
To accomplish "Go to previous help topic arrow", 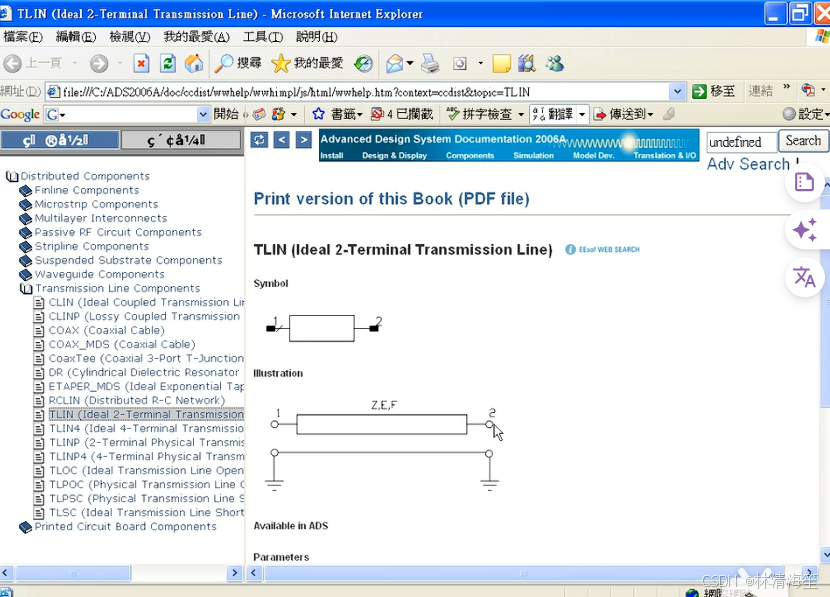I will tap(281, 140).
